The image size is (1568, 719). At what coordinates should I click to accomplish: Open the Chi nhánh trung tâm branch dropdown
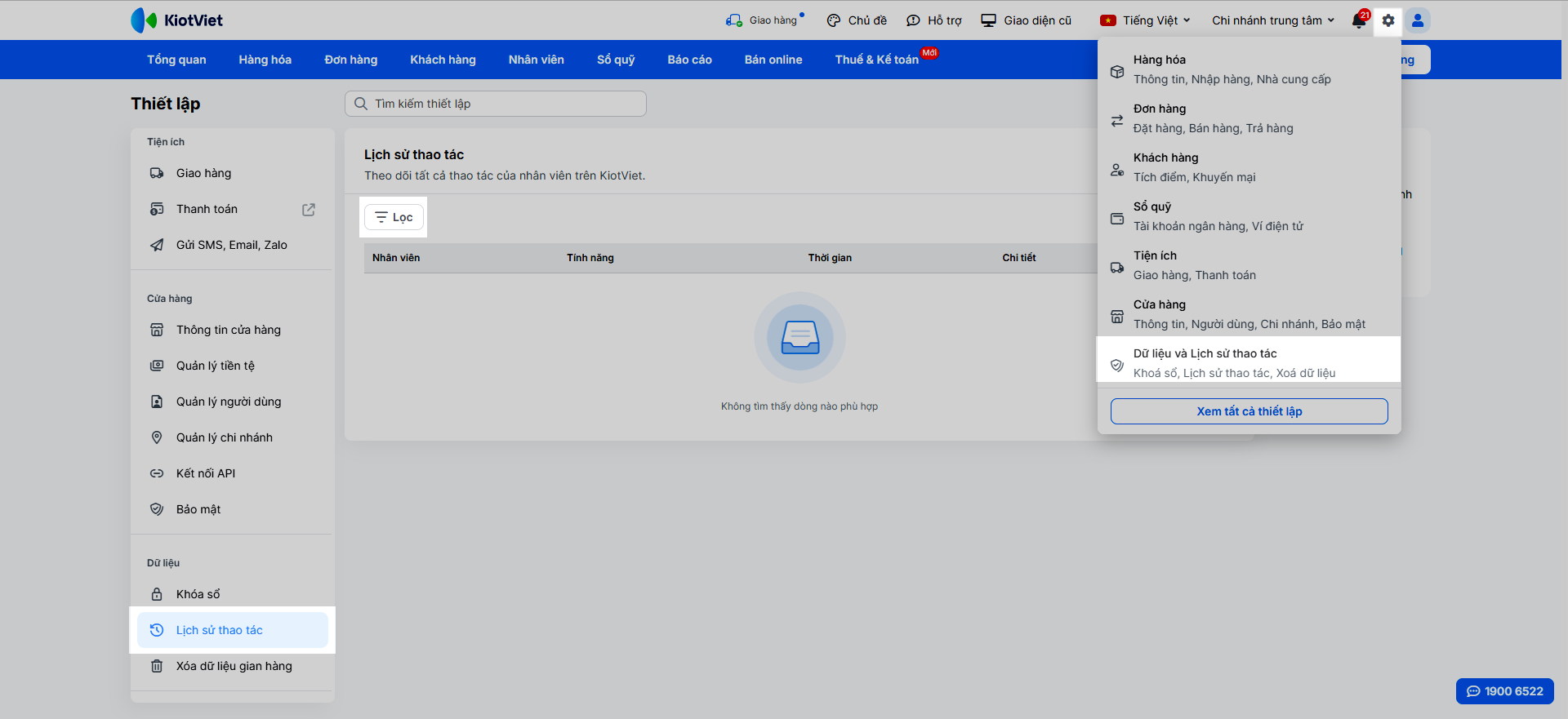[1273, 20]
